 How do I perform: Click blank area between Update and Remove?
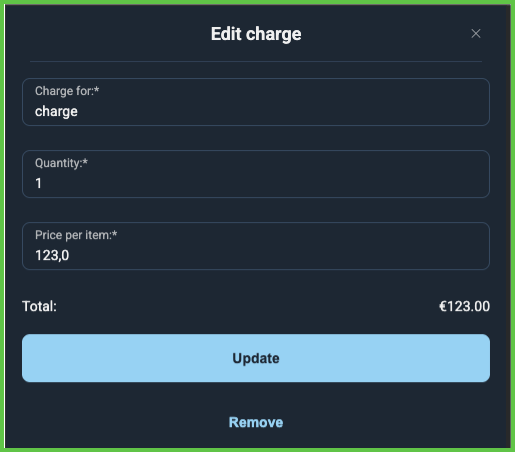click(x=256, y=398)
